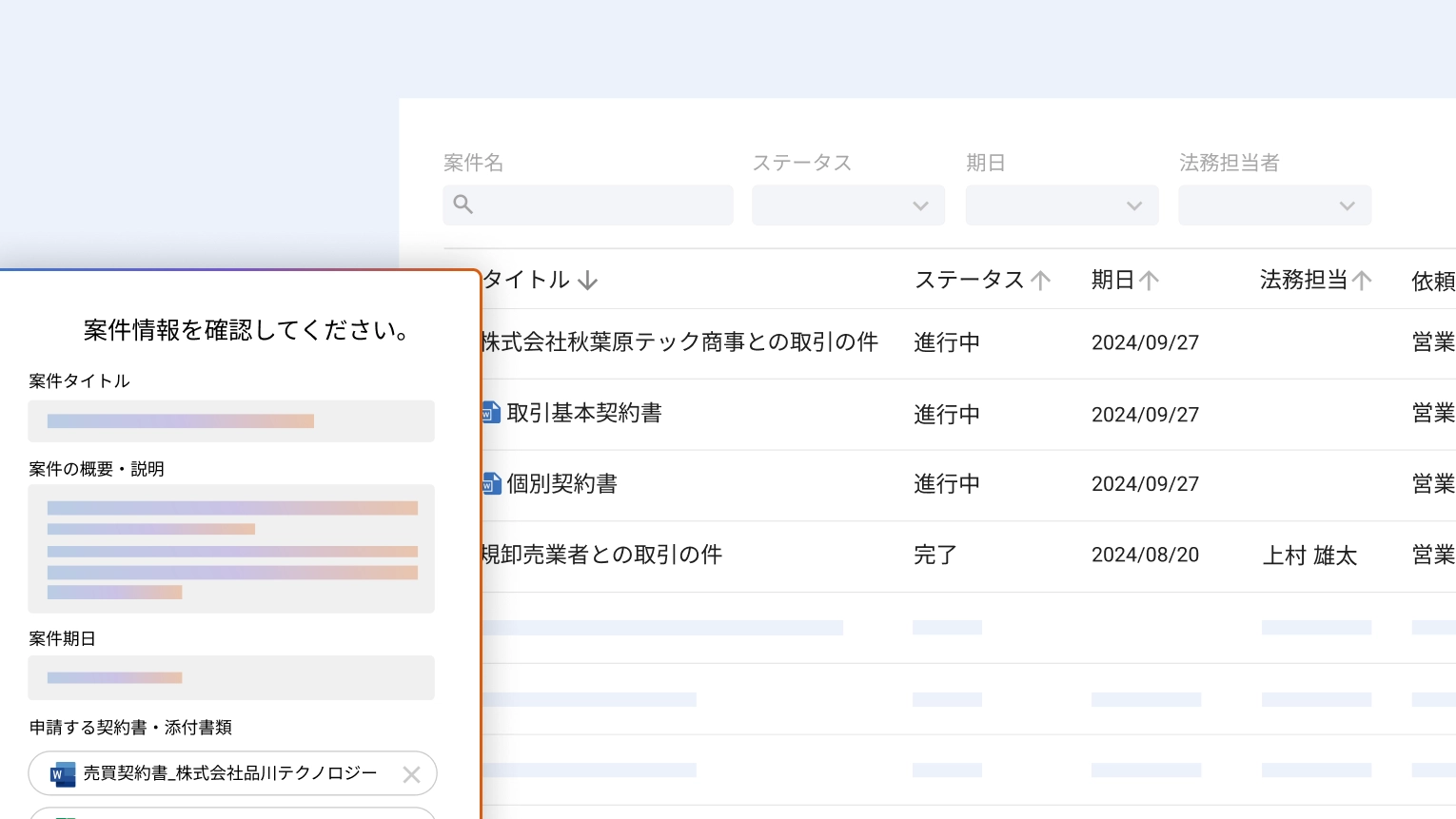The image size is (1456, 819).
Task: Sort by タイトル using down arrow
Action: 588,281
